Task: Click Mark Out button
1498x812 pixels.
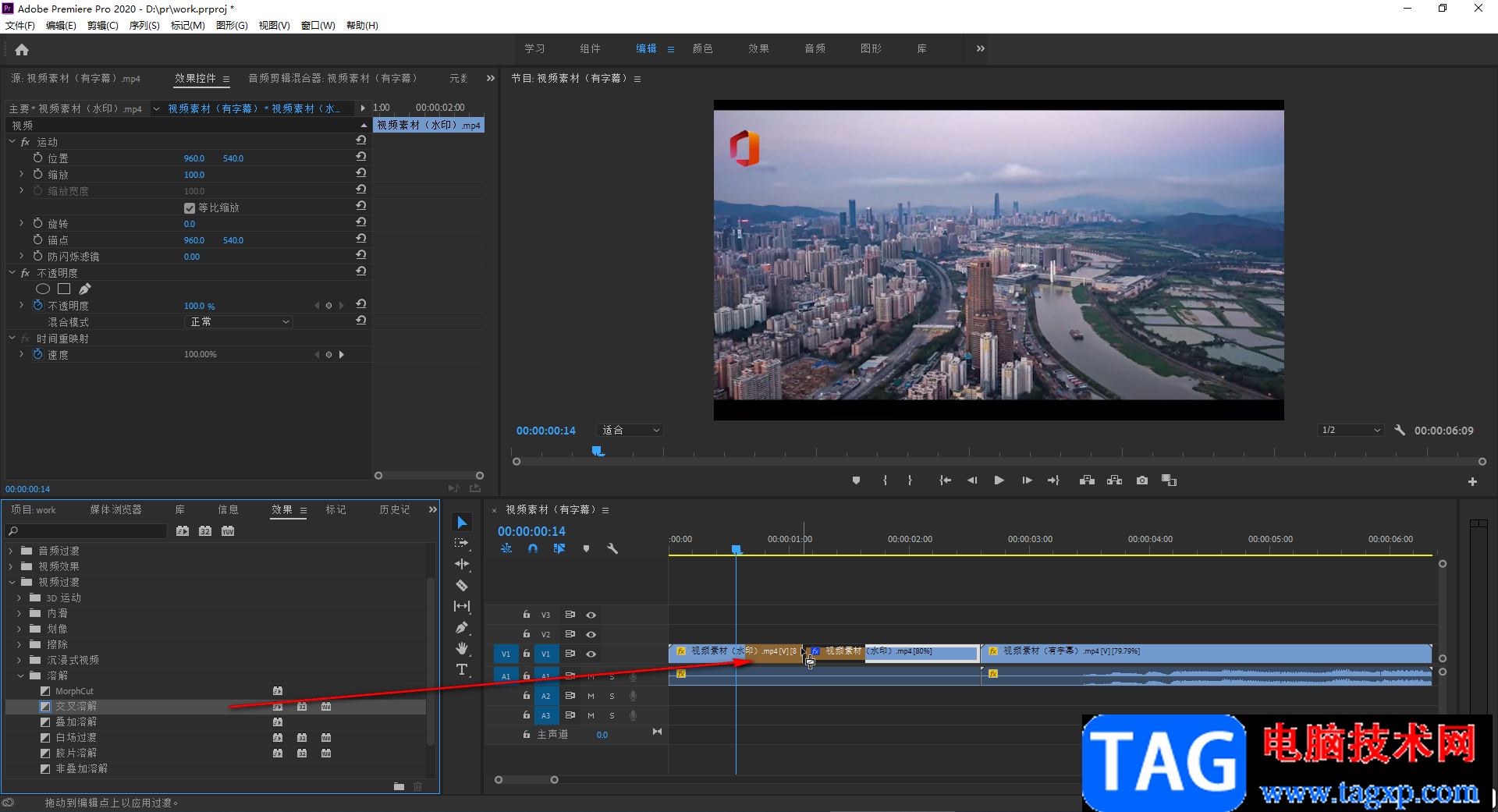Action: click(910, 480)
